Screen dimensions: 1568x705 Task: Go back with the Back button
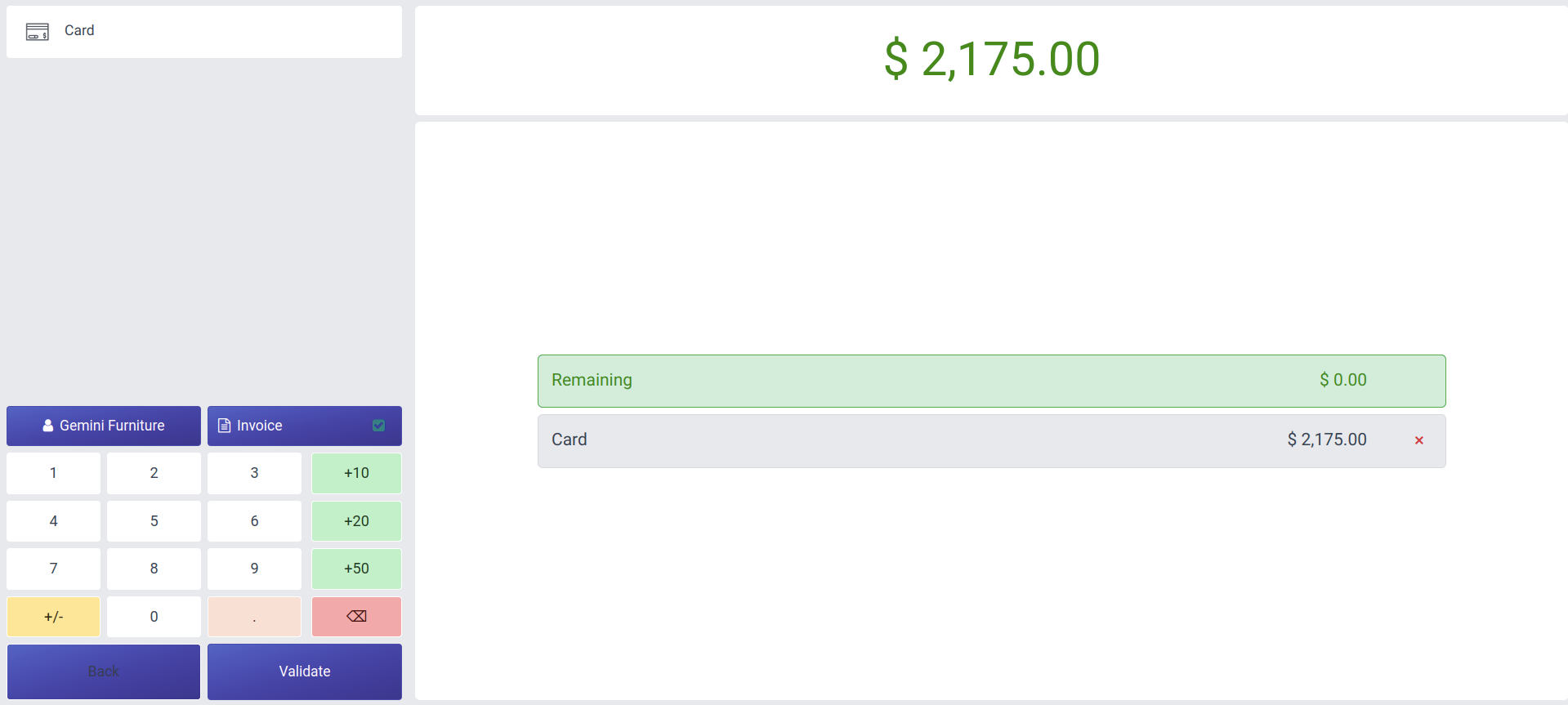pyautogui.click(x=104, y=672)
